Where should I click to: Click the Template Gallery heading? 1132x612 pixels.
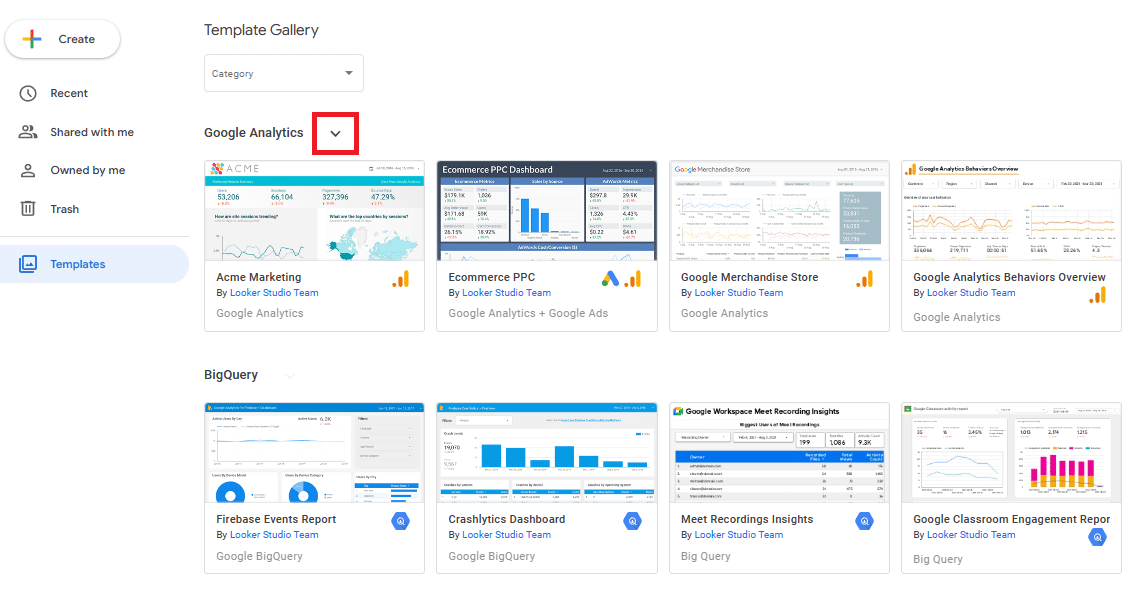pyautogui.click(x=261, y=30)
